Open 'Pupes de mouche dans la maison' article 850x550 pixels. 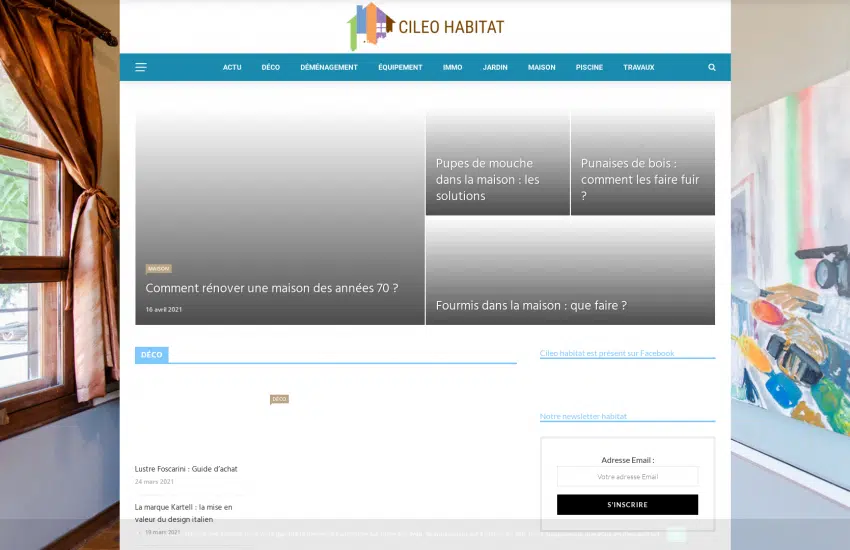(x=487, y=179)
